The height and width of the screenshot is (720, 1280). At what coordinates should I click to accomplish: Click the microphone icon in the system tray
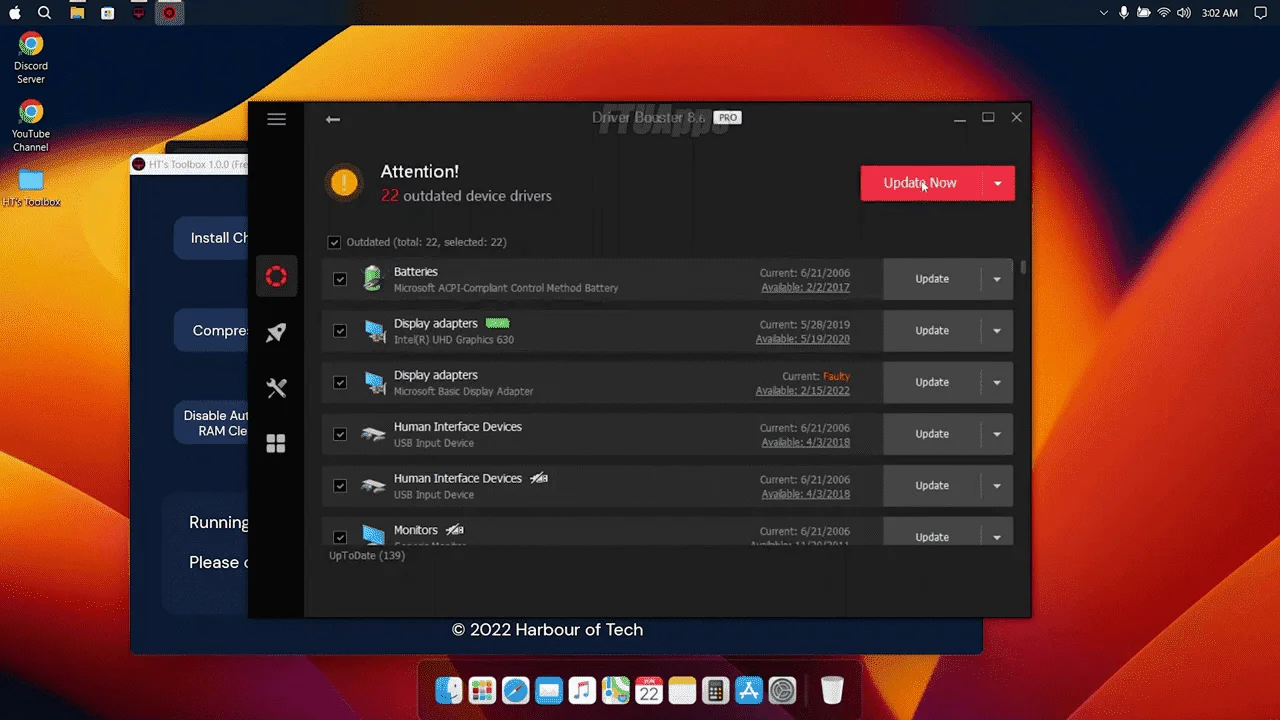coord(1124,13)
